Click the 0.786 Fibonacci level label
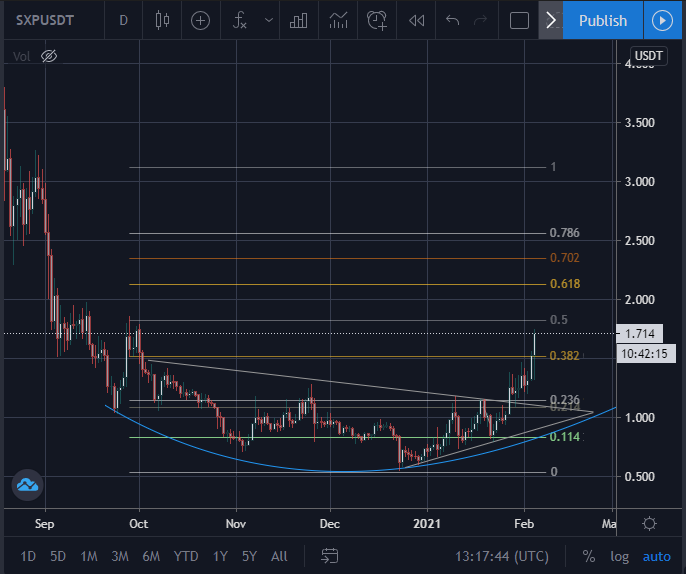 click(x=564, y=233)
